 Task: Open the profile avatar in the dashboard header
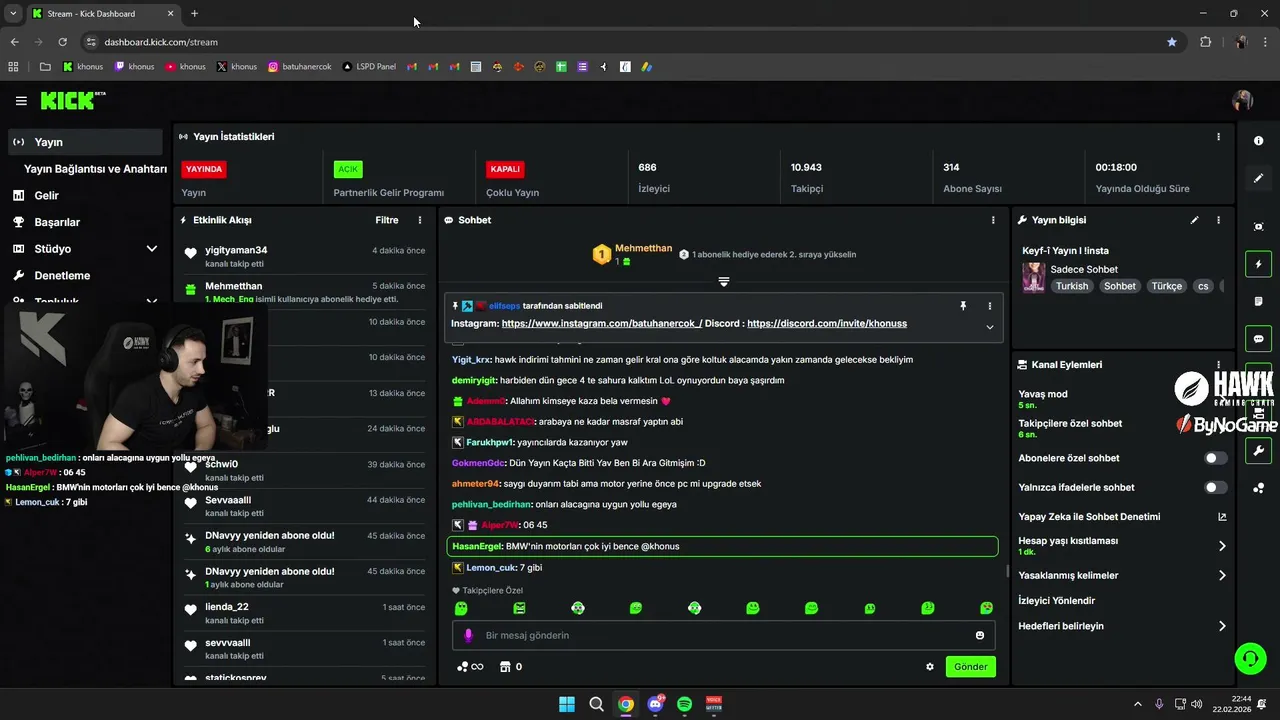pyautogui.click(x=1243, y=101)
